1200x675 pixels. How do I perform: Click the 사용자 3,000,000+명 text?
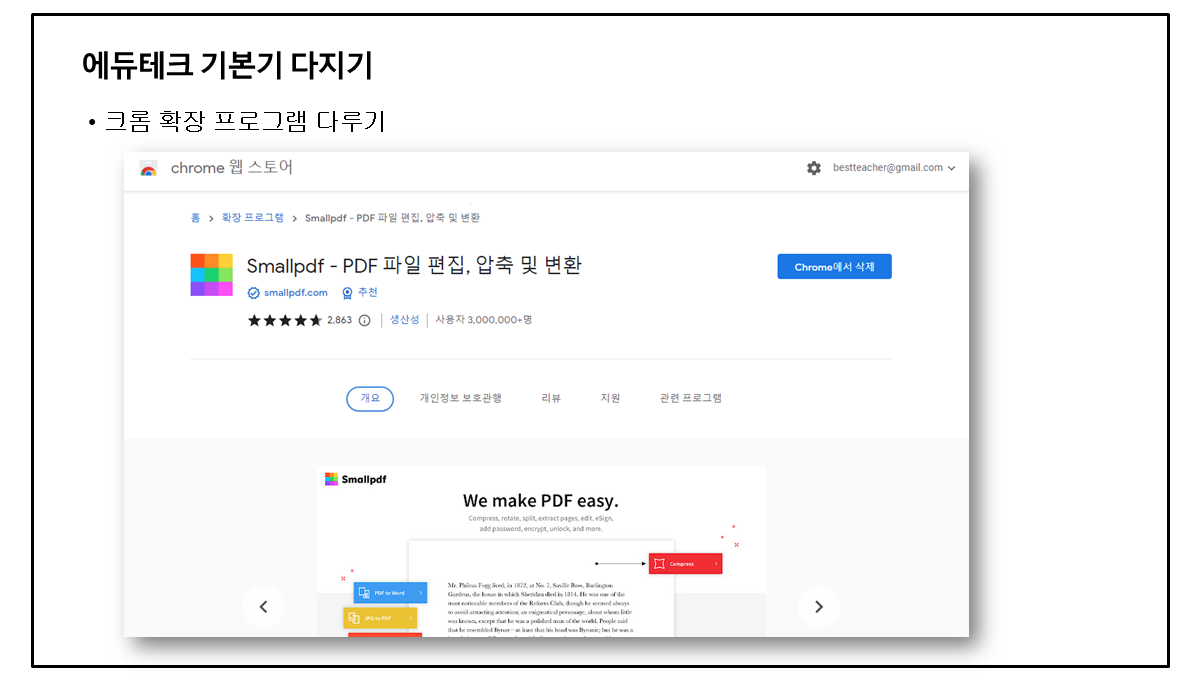(484, 320)
